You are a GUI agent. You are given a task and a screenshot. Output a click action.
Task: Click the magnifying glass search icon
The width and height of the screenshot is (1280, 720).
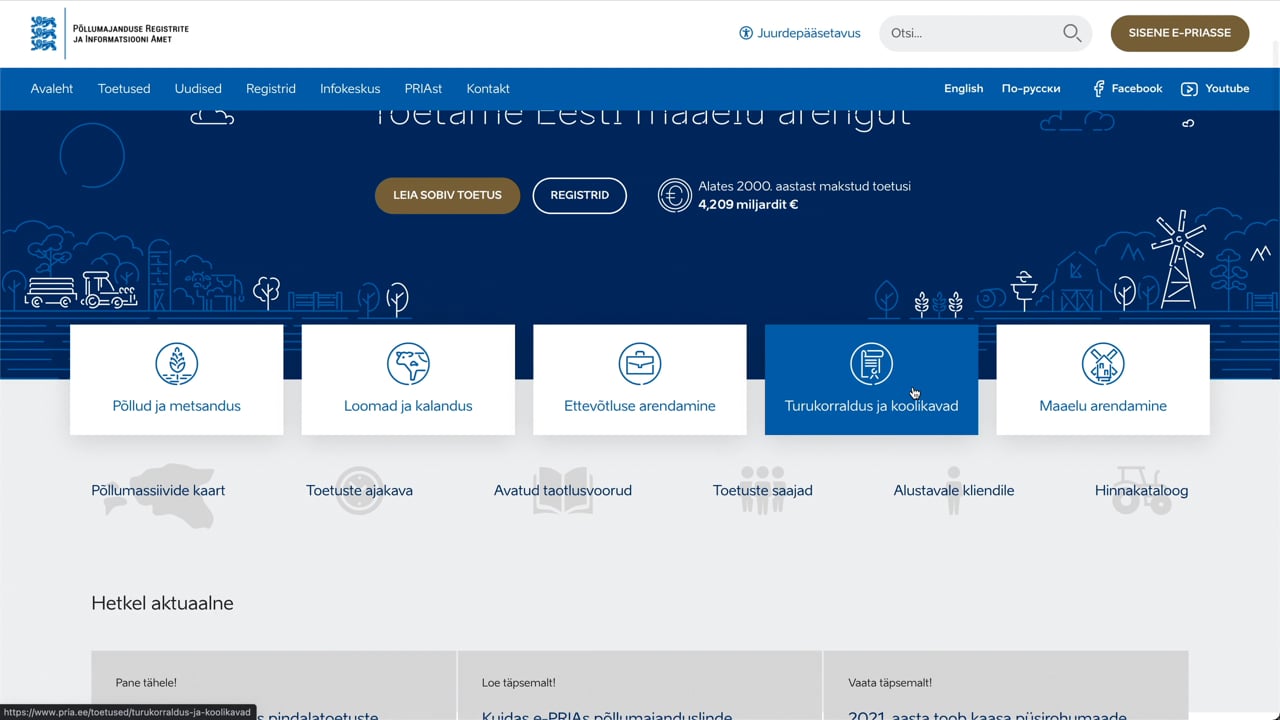[1072, 33]
